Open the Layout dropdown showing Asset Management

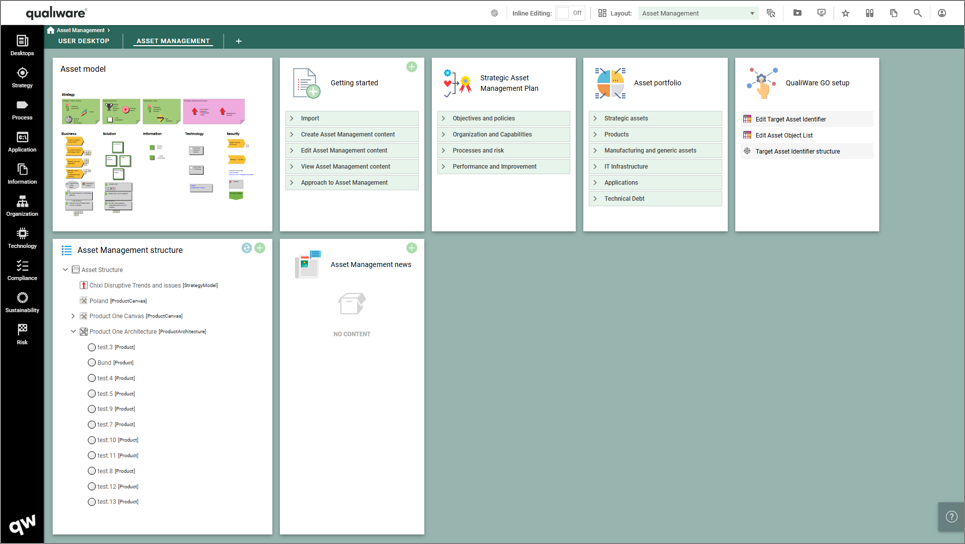698,13
